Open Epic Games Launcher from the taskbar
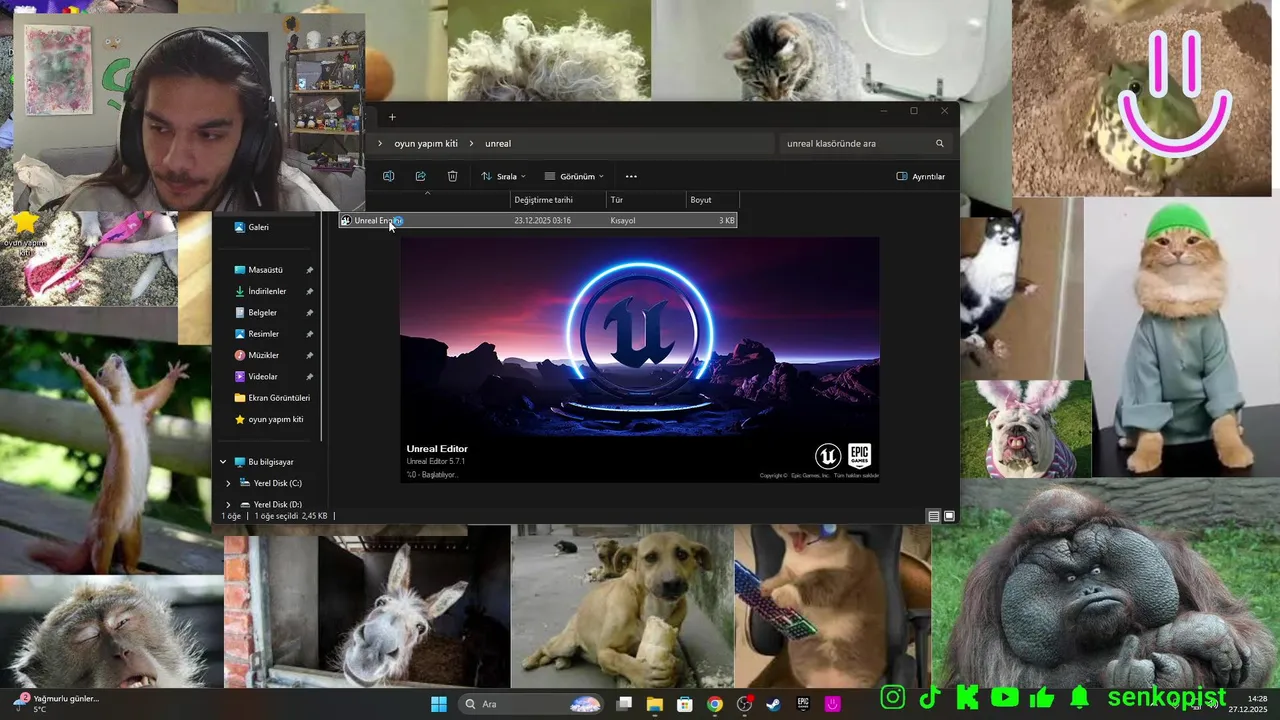The image size is (1280, 720). (x=803, y=704)
